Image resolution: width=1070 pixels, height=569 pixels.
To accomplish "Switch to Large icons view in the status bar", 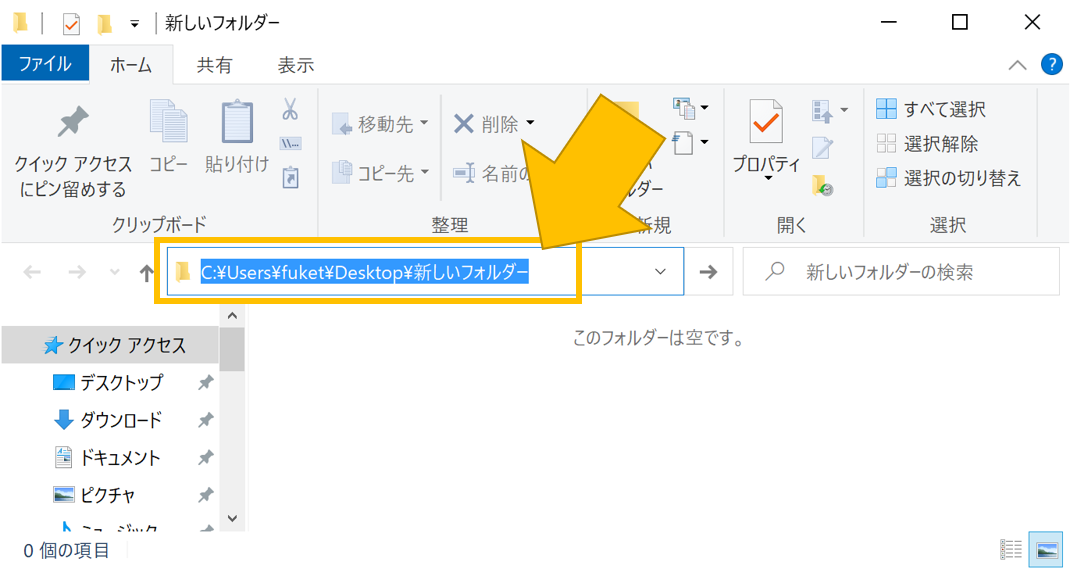I will (x=1044, y=549).
